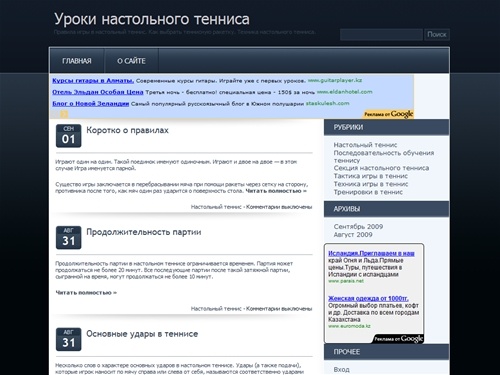Open the О САЙТЕ menu item

coord(131,61)
